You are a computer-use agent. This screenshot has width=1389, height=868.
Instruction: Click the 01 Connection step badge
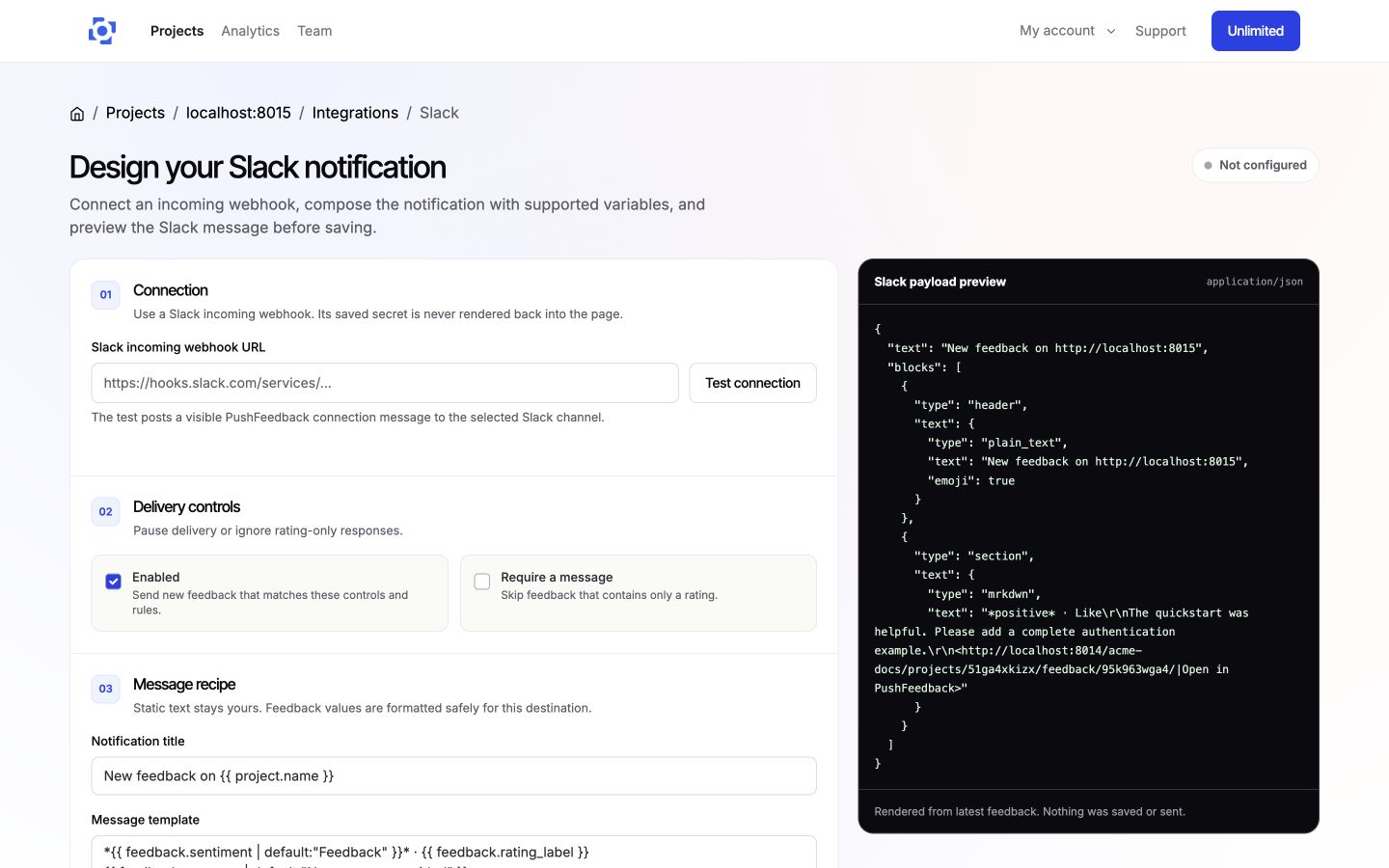106,295
